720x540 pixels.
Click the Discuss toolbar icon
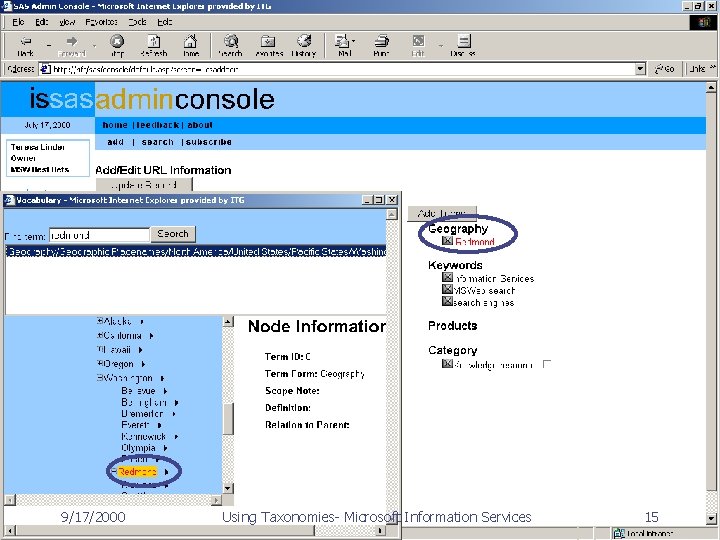(463, 45)
